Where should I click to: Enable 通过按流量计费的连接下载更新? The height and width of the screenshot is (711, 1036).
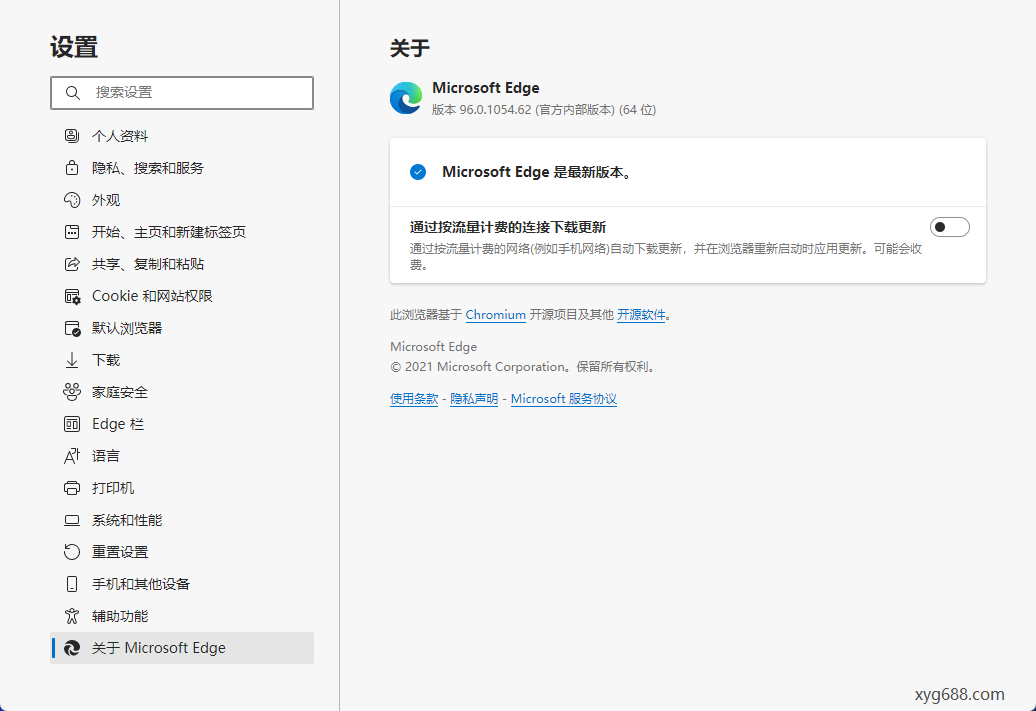(948, 226)
